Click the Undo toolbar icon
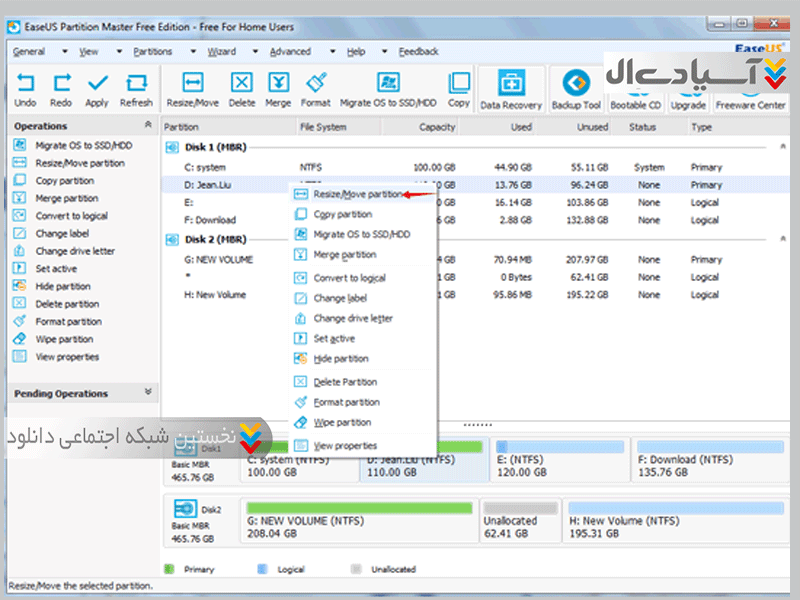Viewport: 800px width, 600px height. coord(26,85)
